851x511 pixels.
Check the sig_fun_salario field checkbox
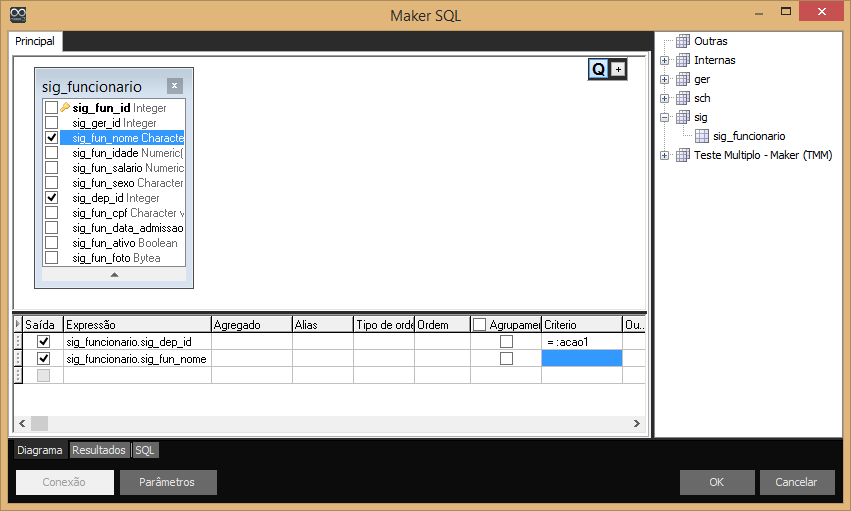tap(51, 168)
